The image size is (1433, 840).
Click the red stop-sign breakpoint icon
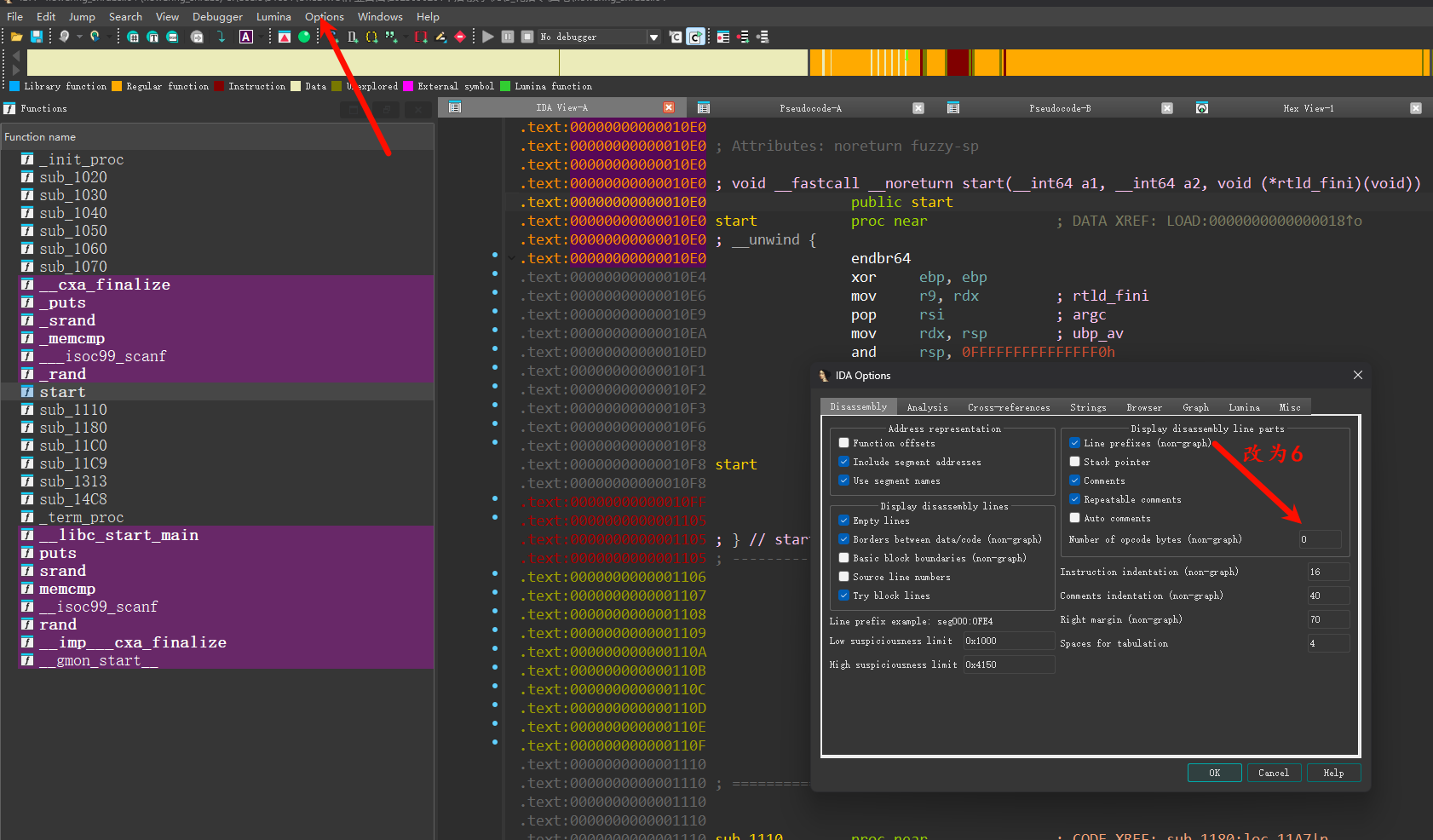[x=460, y=37]
